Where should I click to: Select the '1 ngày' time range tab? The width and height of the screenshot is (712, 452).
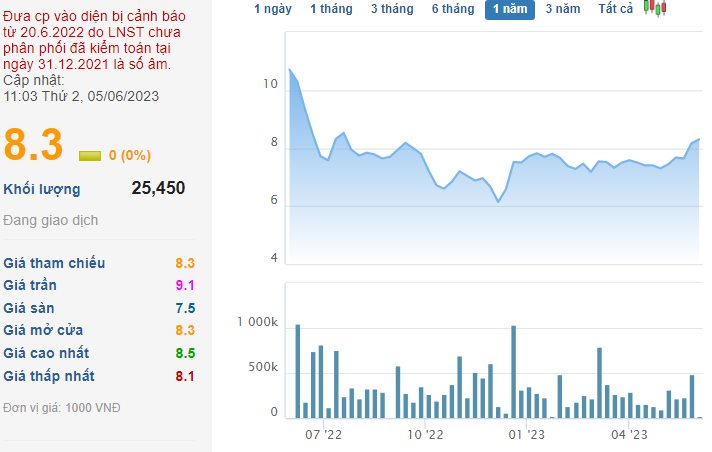pos(272,9)
